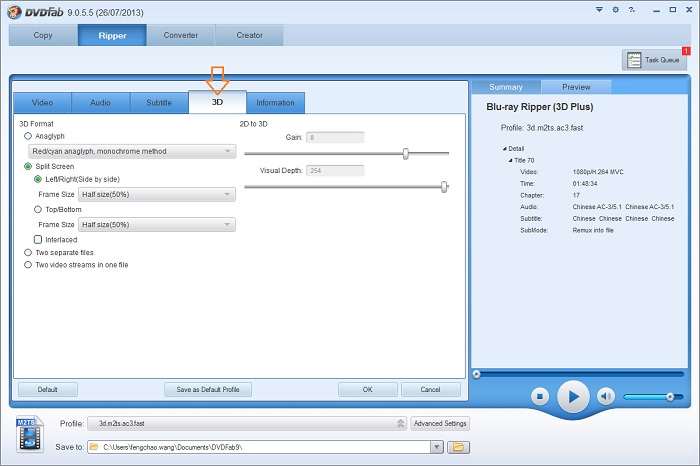Click the preview playback seek bar
This screenshot has width=700, height=466.
(x=578, y=374)
